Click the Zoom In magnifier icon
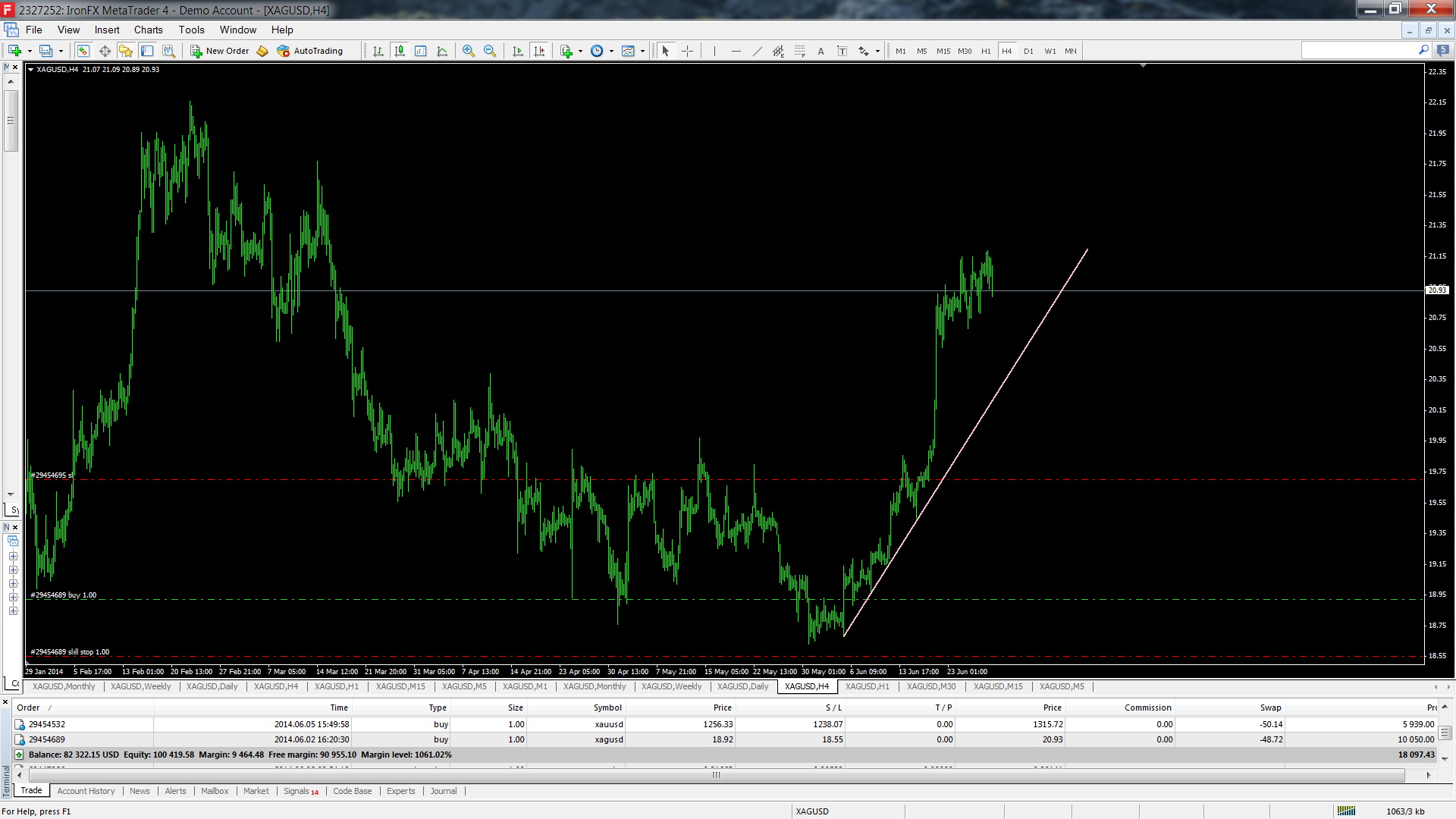 [469, 51]
